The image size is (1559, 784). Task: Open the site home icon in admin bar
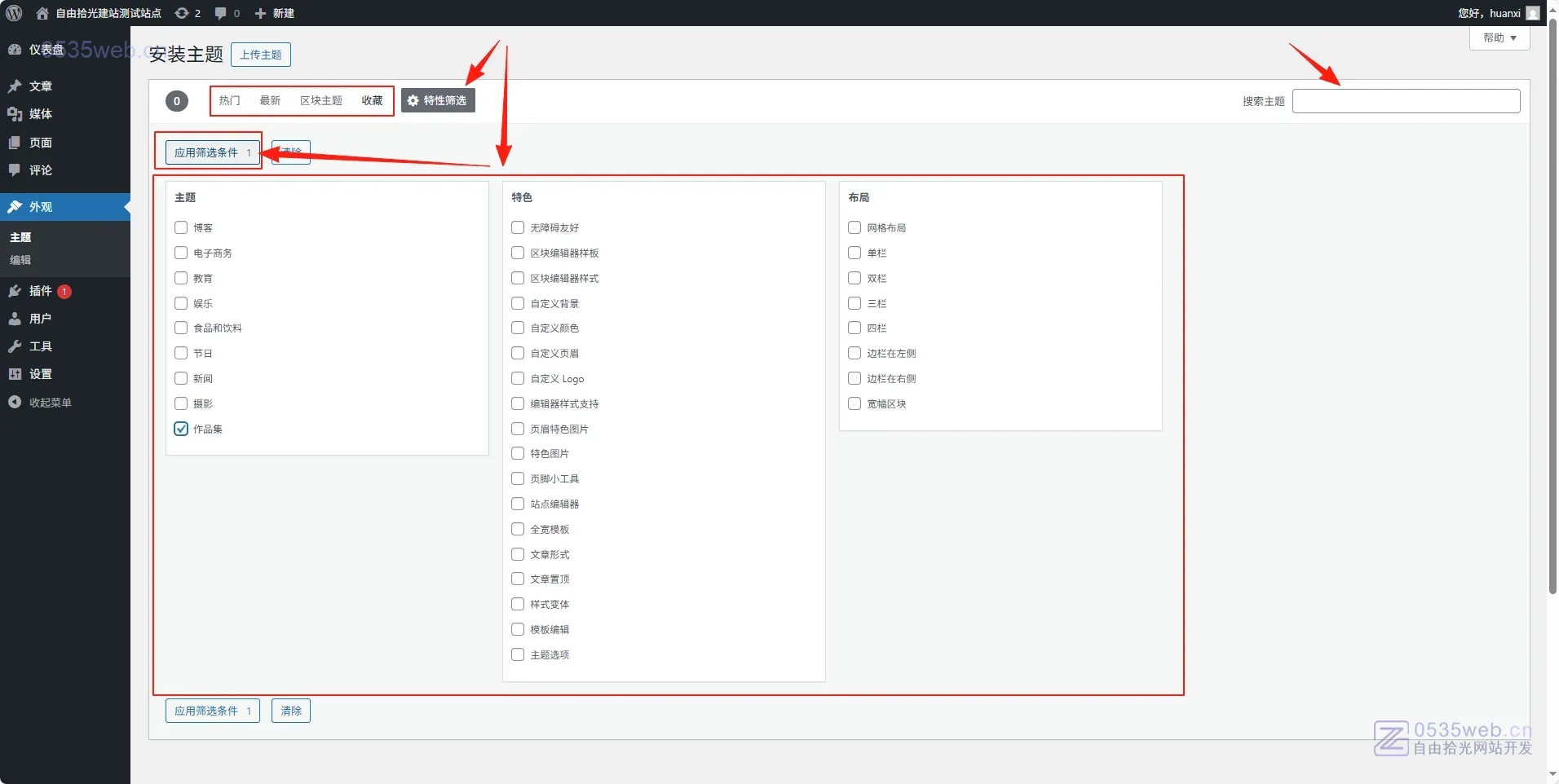(42, 13)
